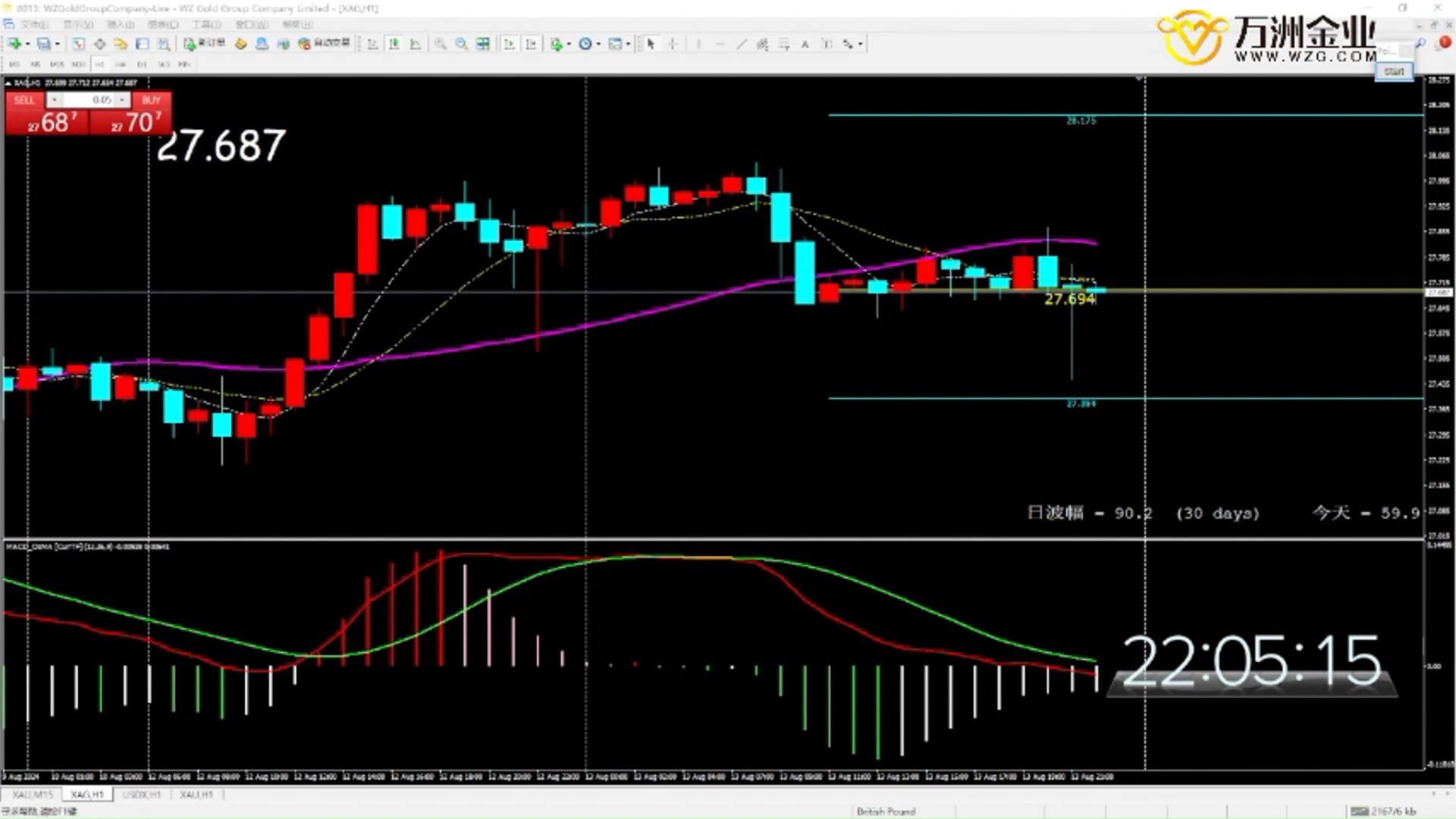The image size is (1456, 819).
Task: Open the 图表 (Charts) menu
Action: 162,24
